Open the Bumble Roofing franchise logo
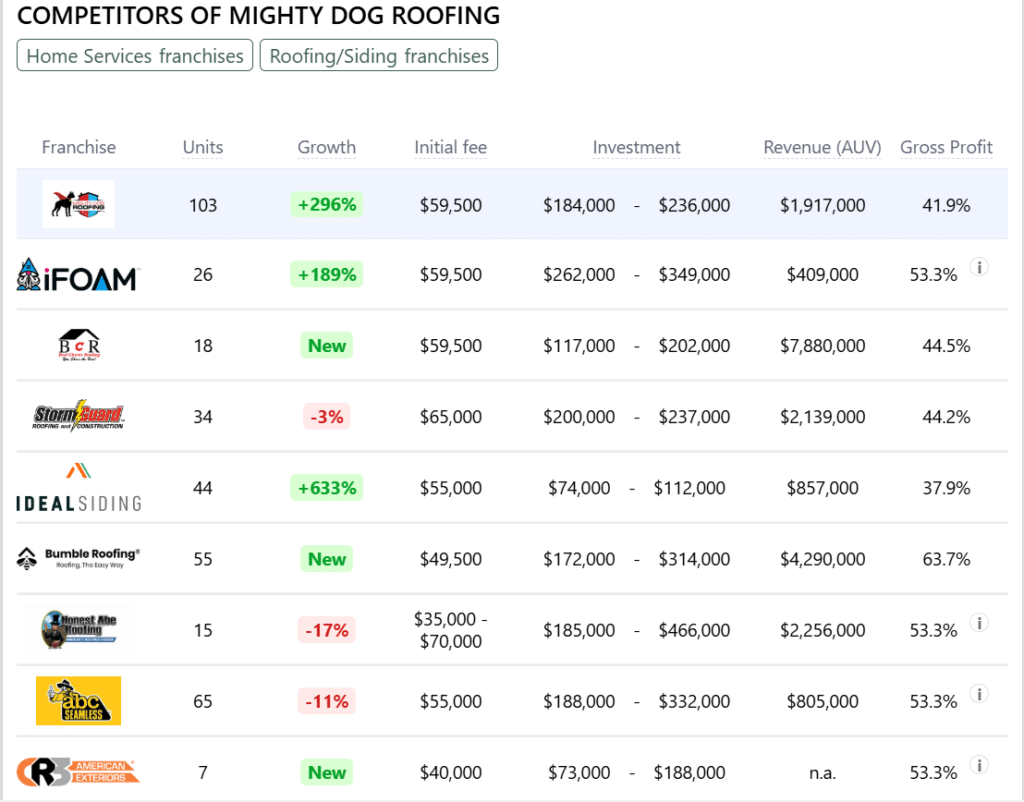 coord(78,558)
